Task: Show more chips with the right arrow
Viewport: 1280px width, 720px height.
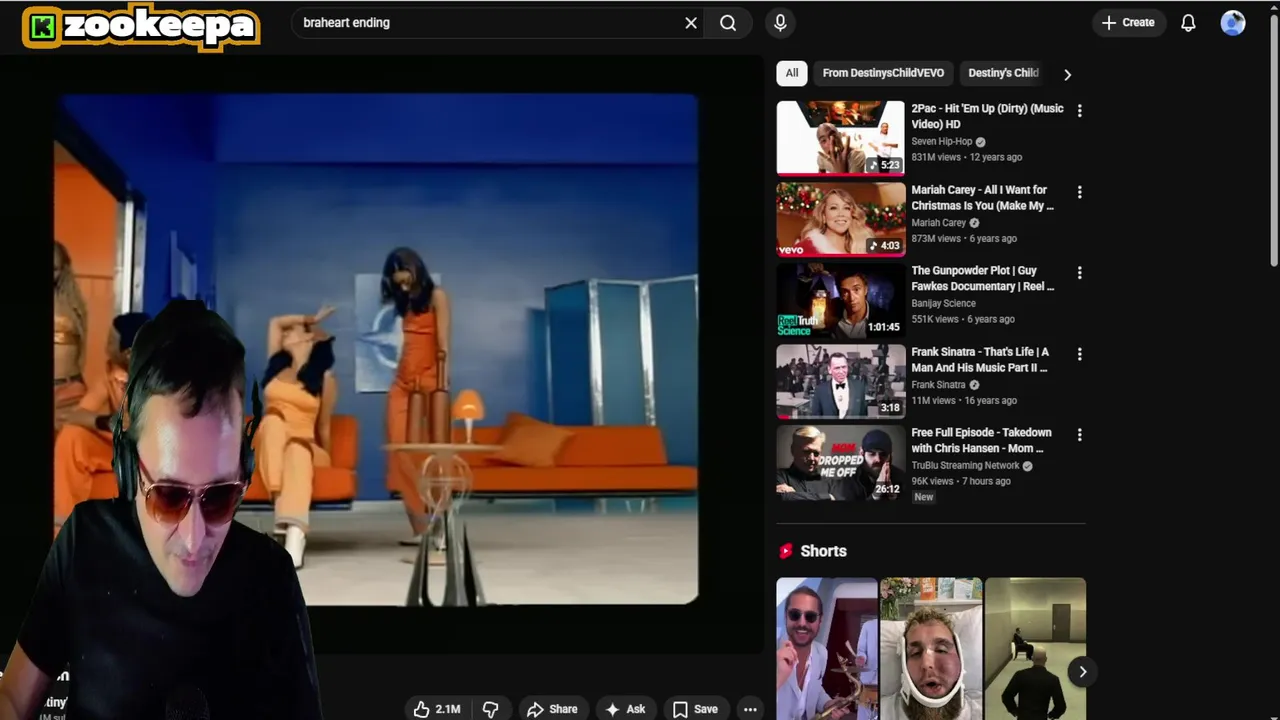Action: [x=1067, y=74]
